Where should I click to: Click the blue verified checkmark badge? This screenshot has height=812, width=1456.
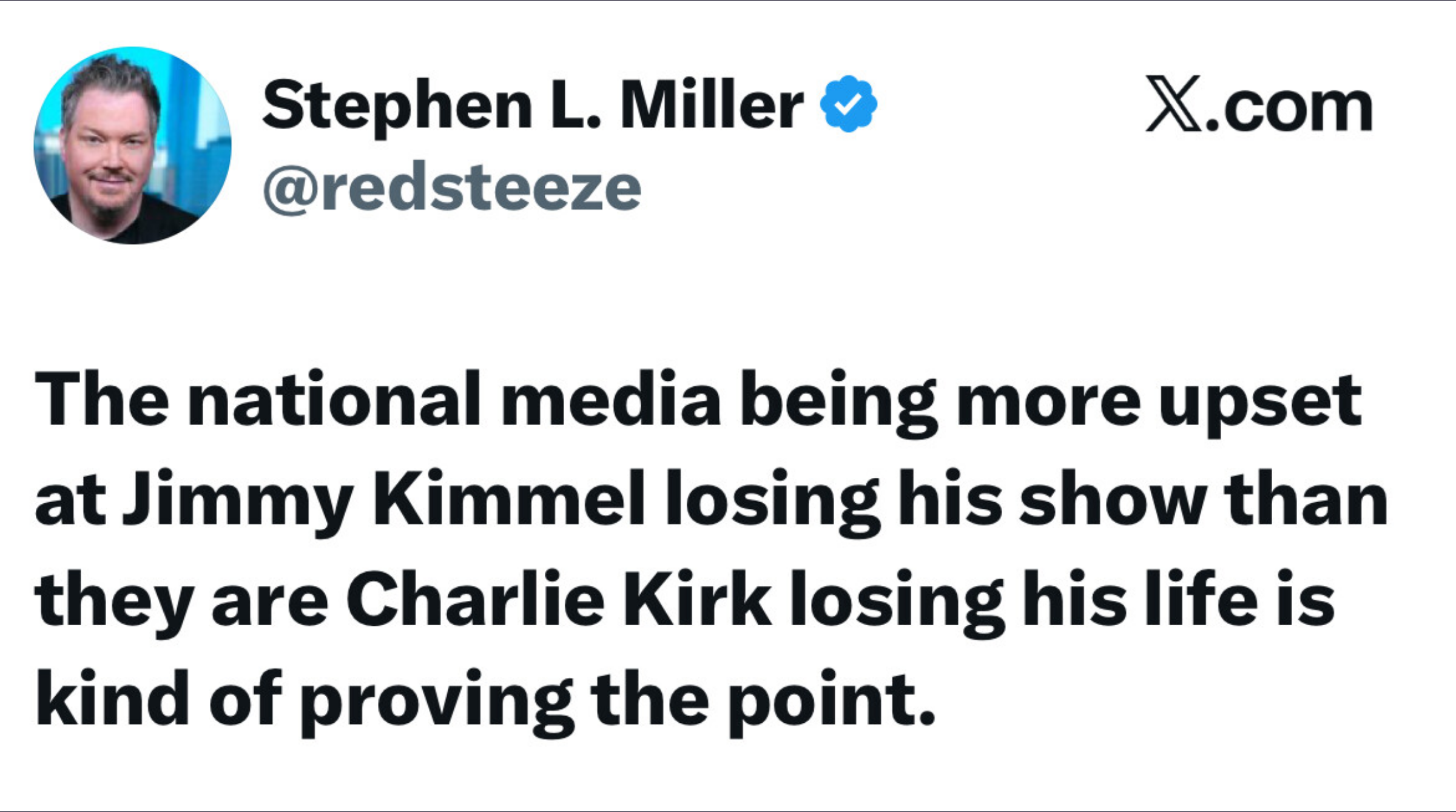coord(848,104)
